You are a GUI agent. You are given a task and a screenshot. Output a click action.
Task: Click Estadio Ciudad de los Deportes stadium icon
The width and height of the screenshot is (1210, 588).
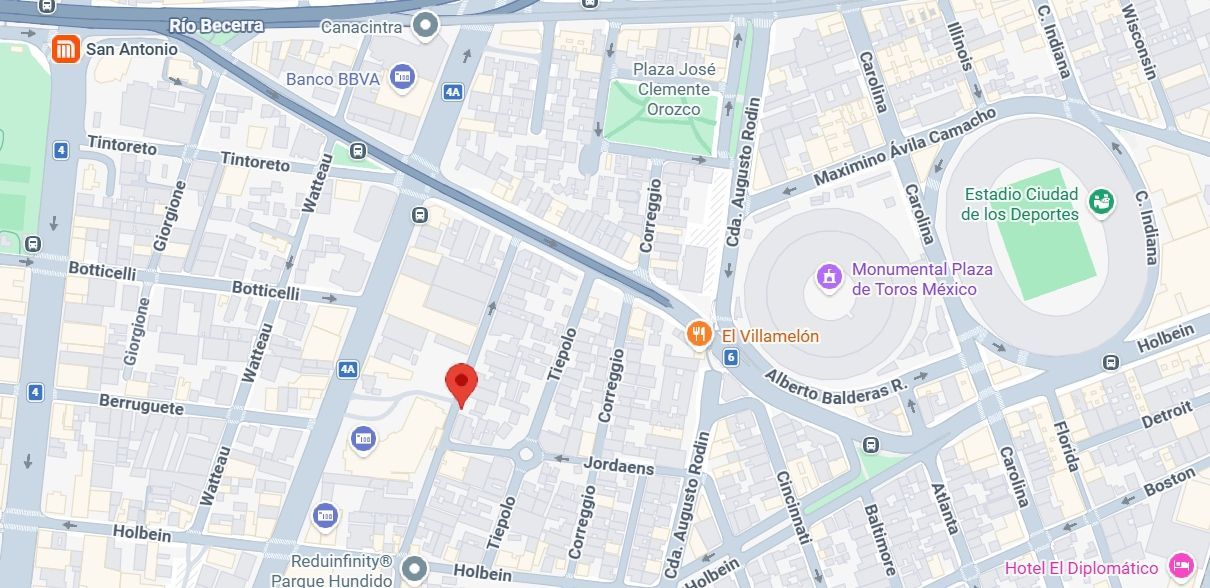tap(1102, 203)
